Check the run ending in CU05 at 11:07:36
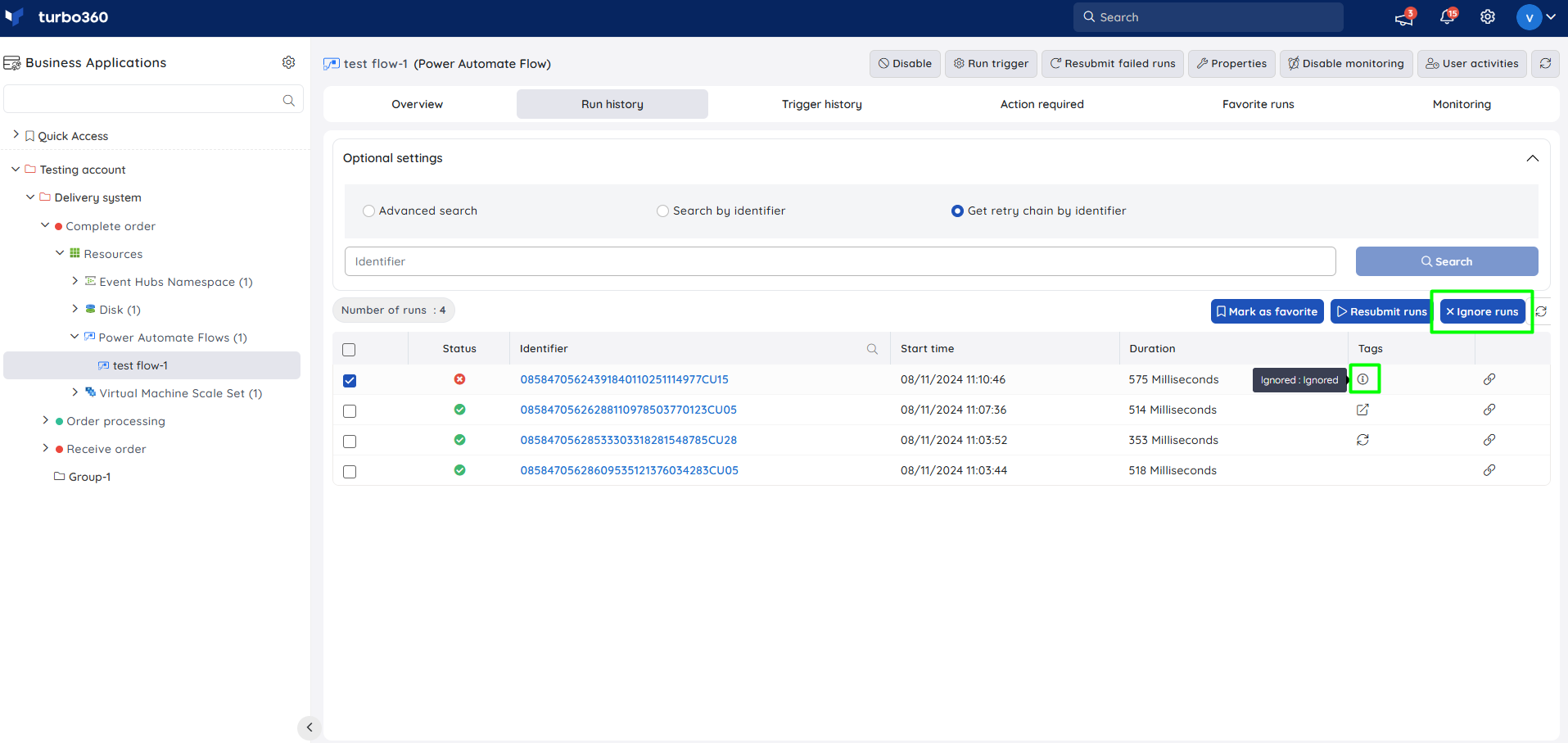Viewport: 1568px width, 743px height. [x=350, y=411]
